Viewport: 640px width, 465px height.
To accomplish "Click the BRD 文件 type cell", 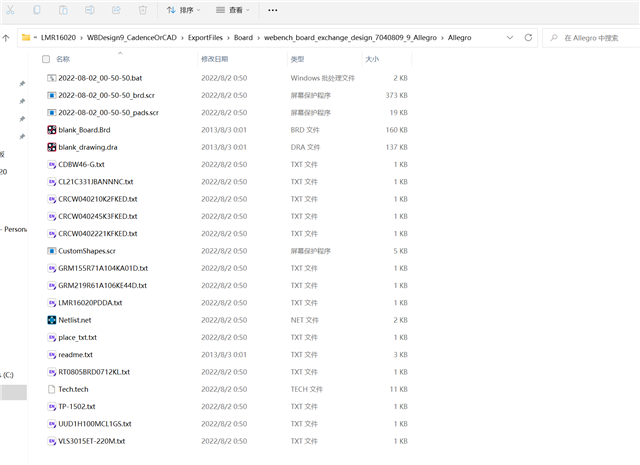I will [x=305, y=130].
